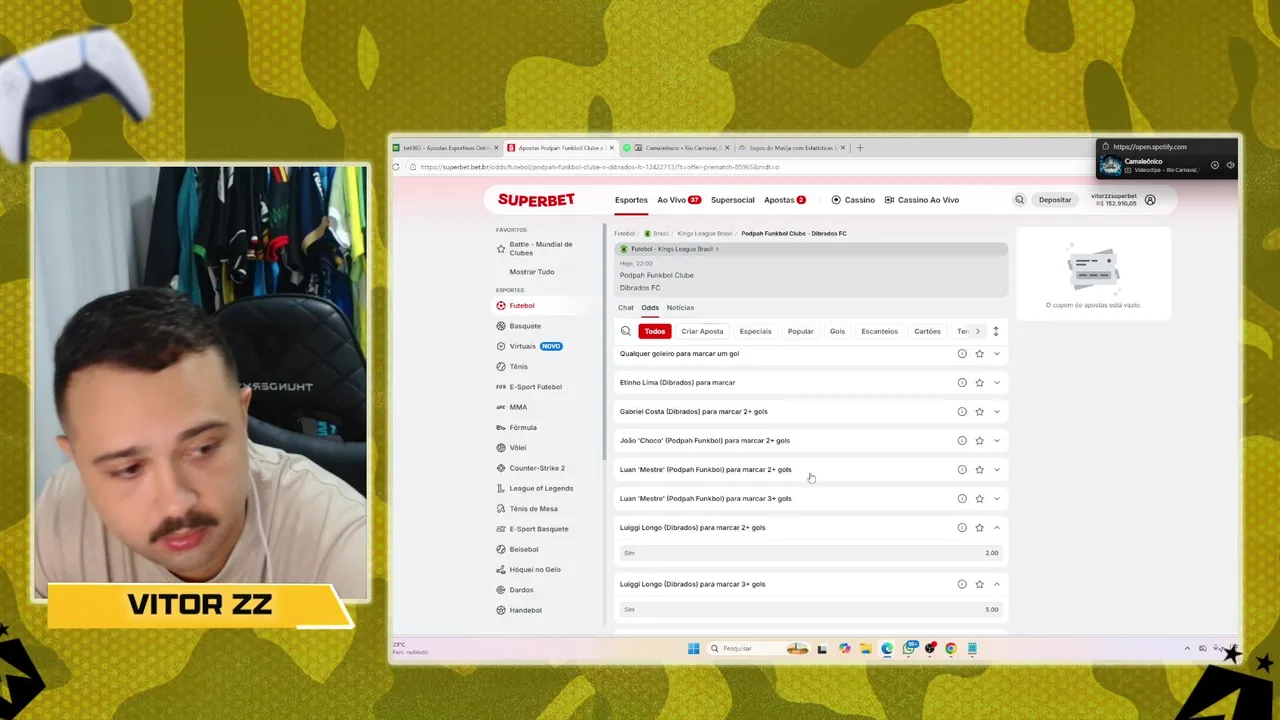
Task: Collapse Luiggi Longo para marcar 2+ gols
Action: (x=996, y=528)
